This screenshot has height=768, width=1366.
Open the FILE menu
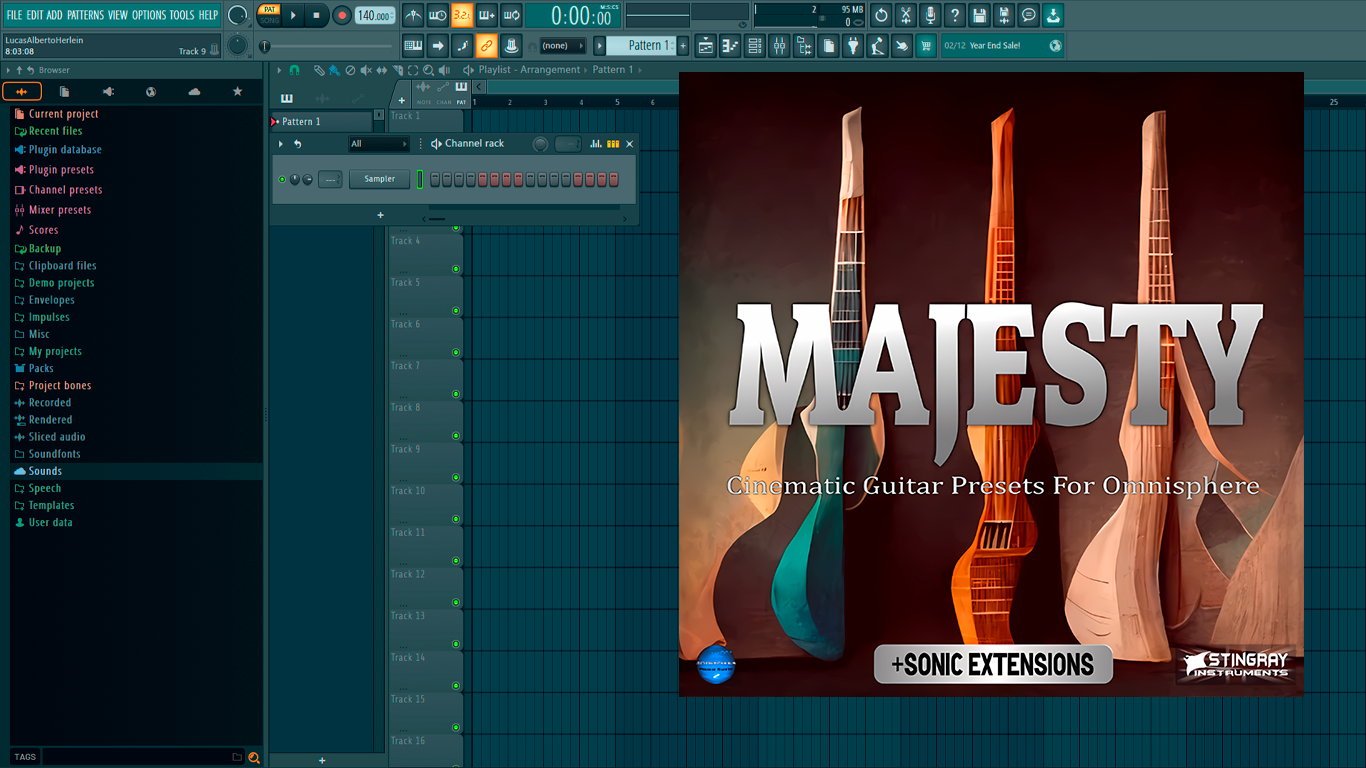point(14,15)
